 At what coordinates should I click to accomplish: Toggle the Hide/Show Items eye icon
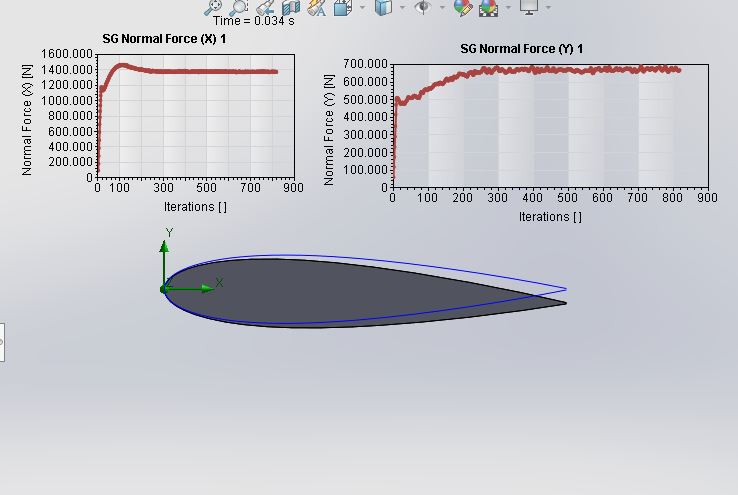coord(423,7)
